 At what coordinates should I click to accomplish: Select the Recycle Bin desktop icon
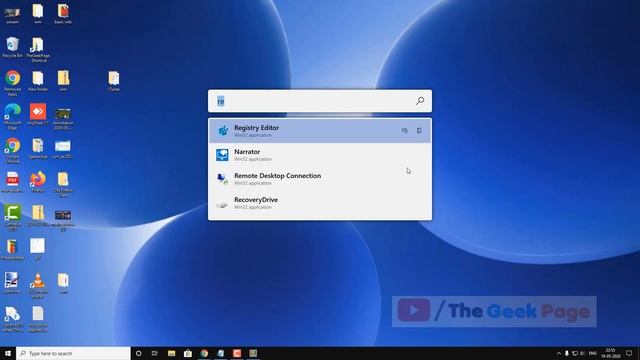12,47
